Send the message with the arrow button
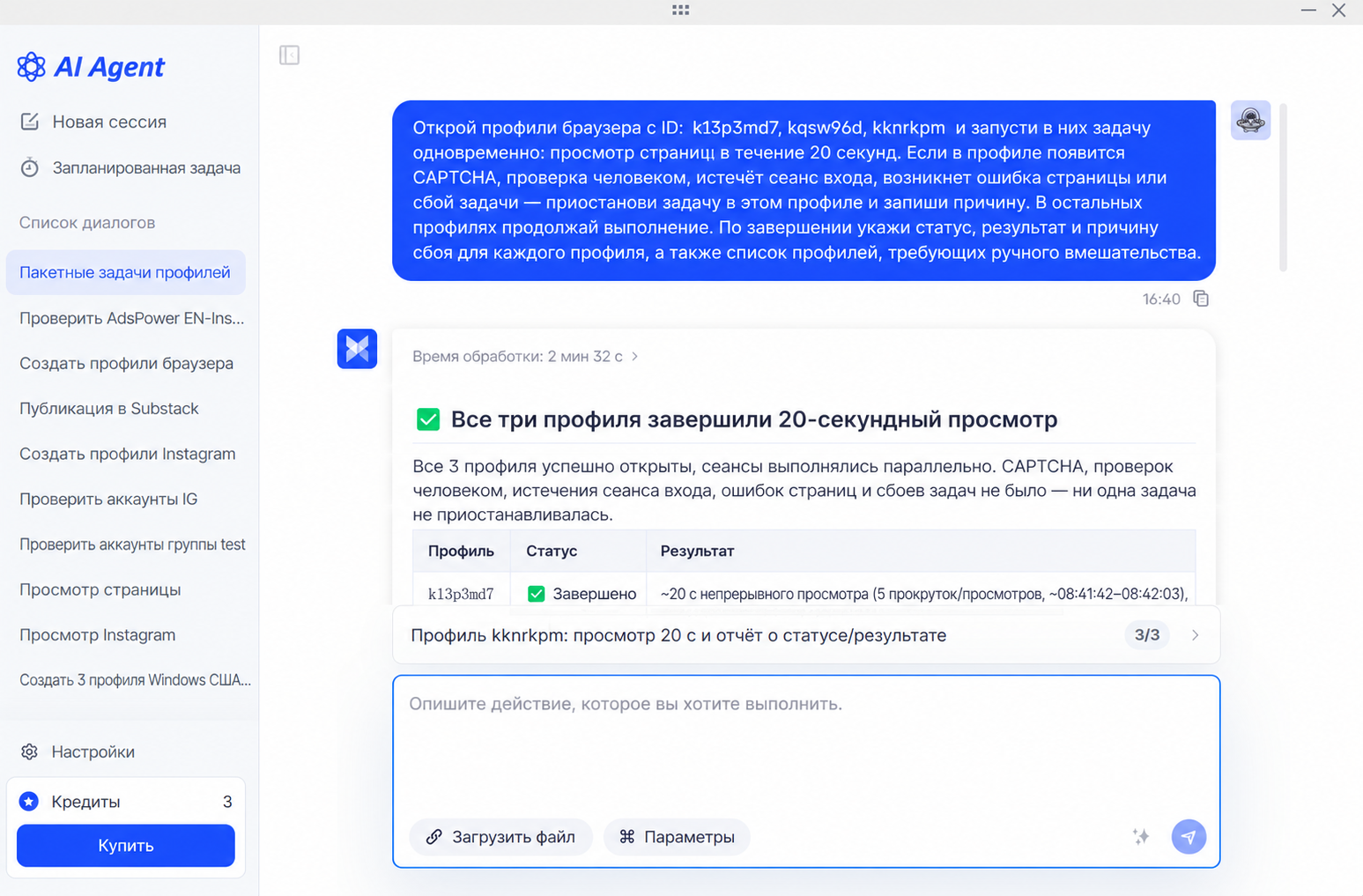 tap(1189, 837)
